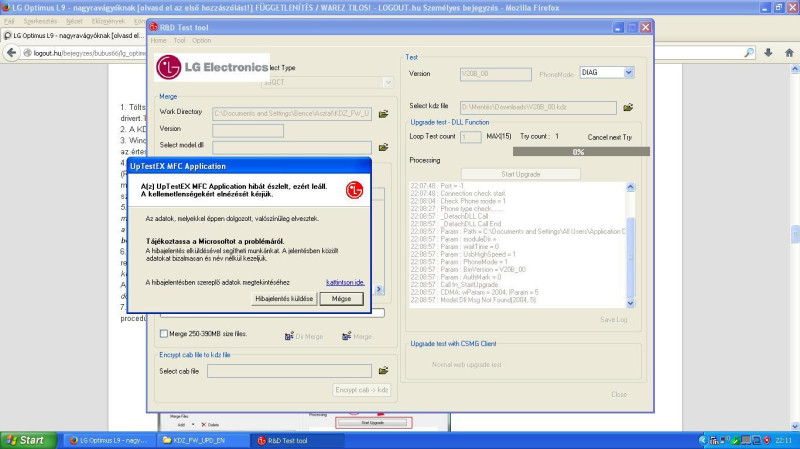Click the Select cab file input field
Viewport: 800px width, 449px height.
click(289, 371)
